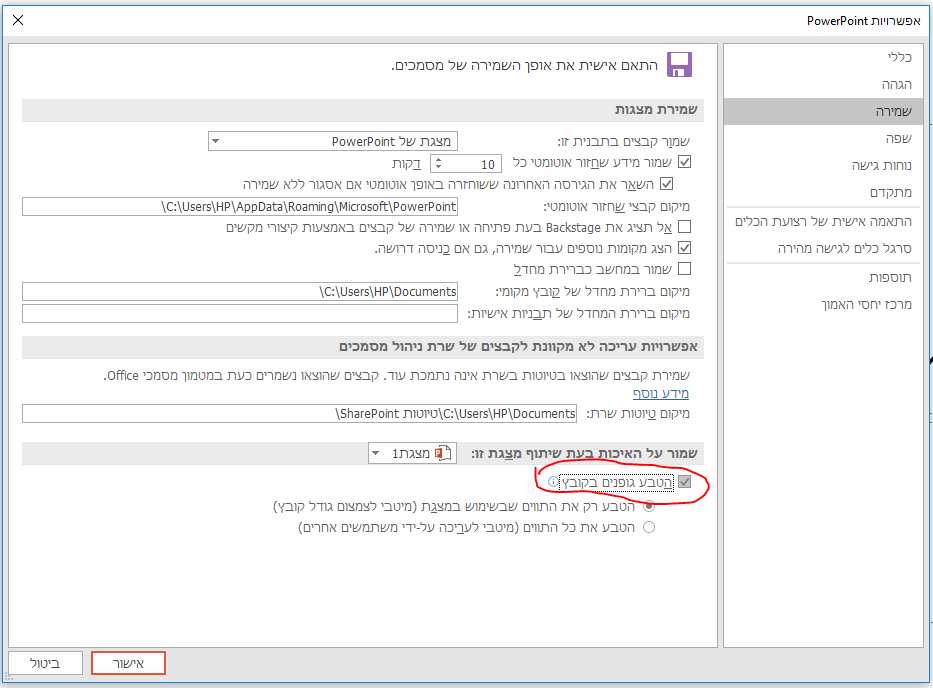Open the מצגת1 presentation dropdown
933x688 pixels.
click(x=412, y=453)
